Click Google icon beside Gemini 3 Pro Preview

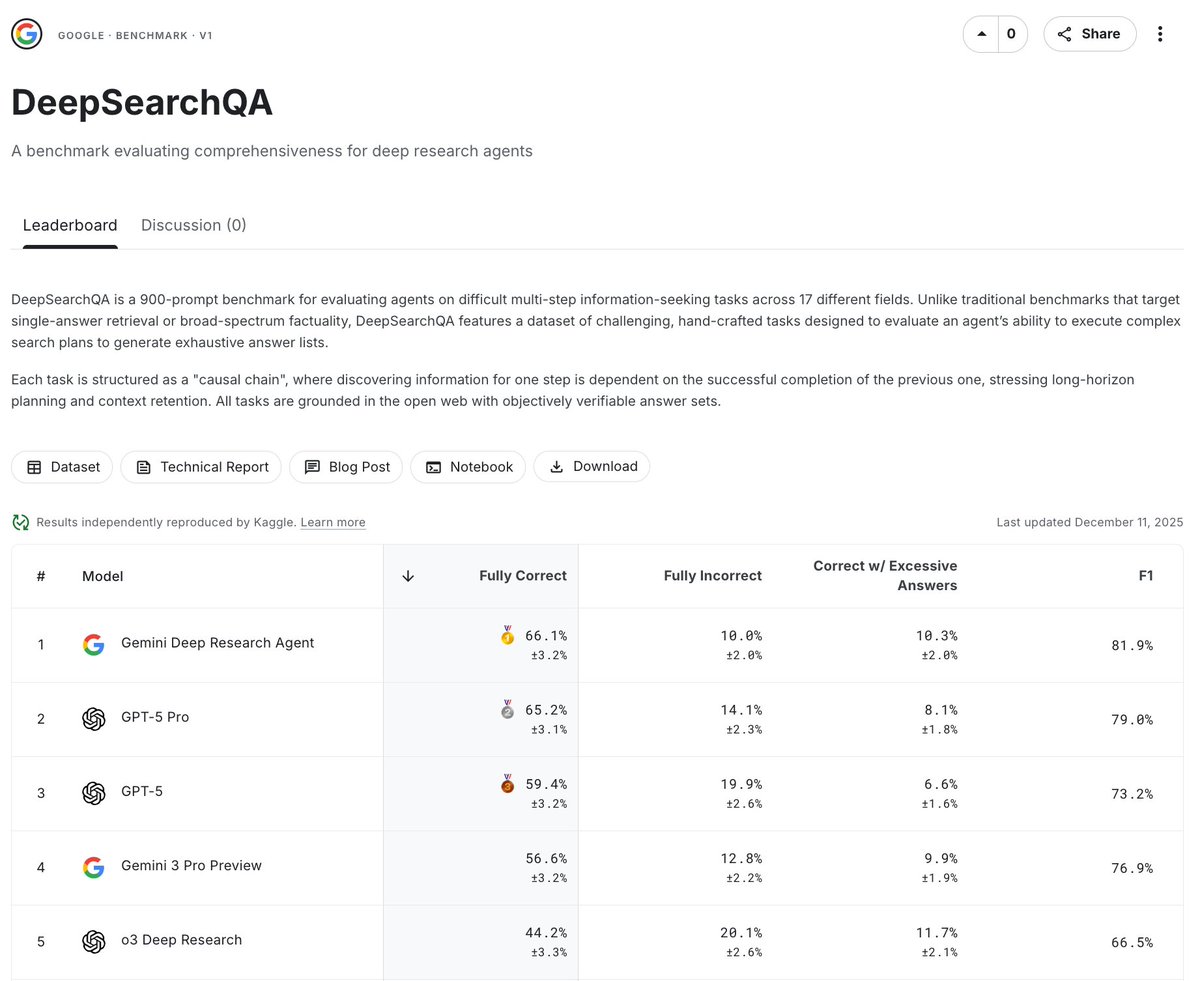[x=93, y=867]
